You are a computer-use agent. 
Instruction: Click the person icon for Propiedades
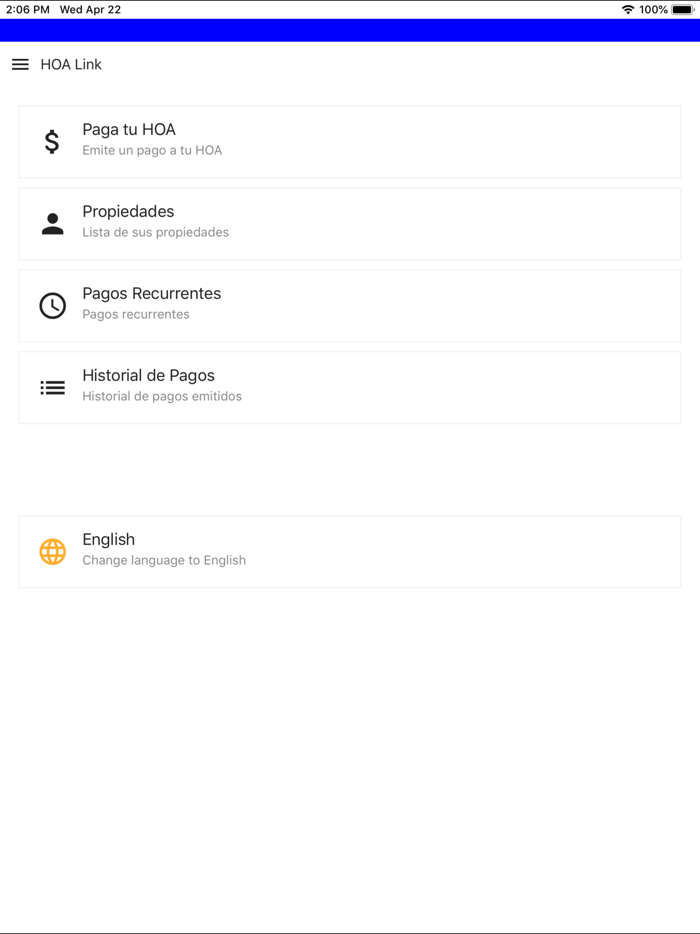pos(52,224)
